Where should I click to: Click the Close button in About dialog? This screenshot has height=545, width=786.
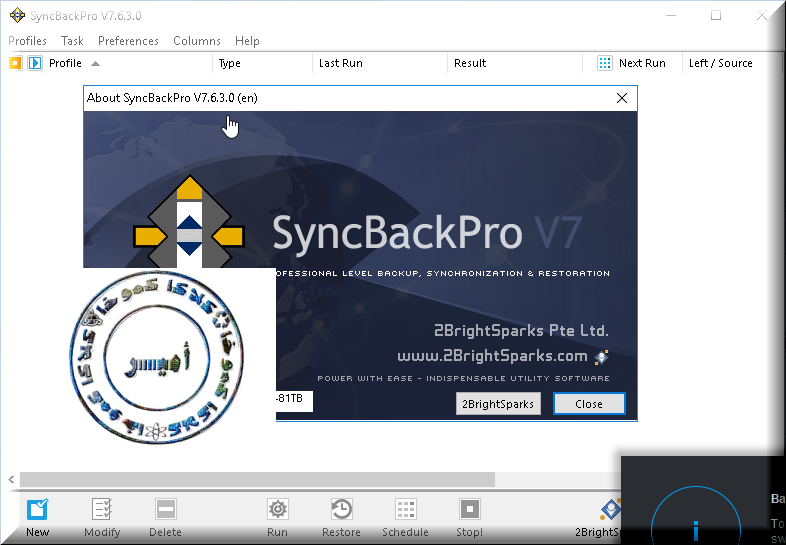click(x=589, y=404)
